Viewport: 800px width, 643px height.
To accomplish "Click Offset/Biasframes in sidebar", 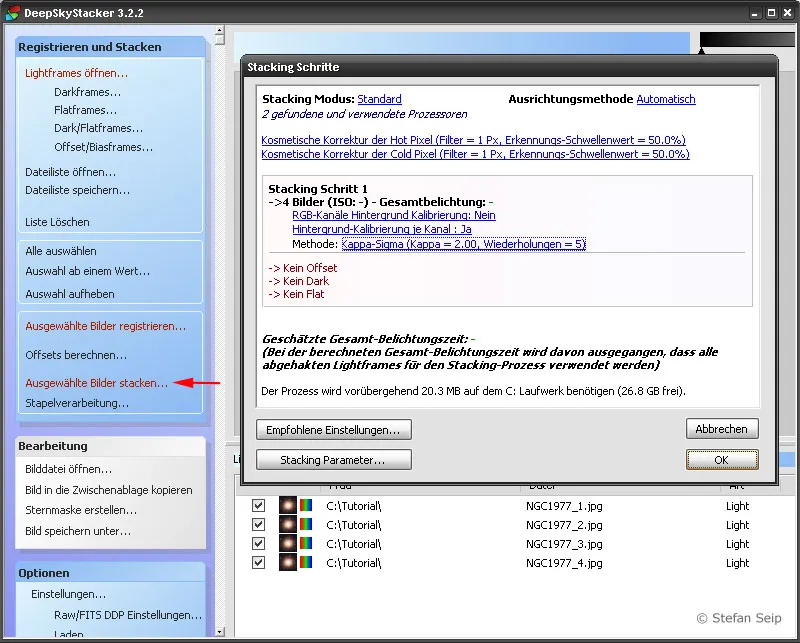I will (x=104, y=147).
